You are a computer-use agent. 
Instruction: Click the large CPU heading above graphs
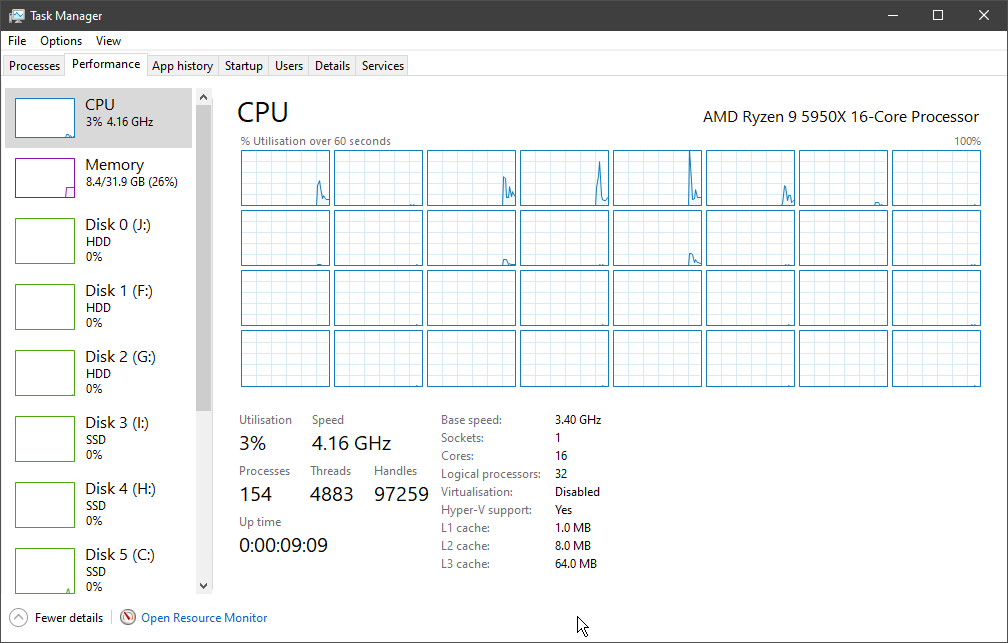(x=262, y=112)
